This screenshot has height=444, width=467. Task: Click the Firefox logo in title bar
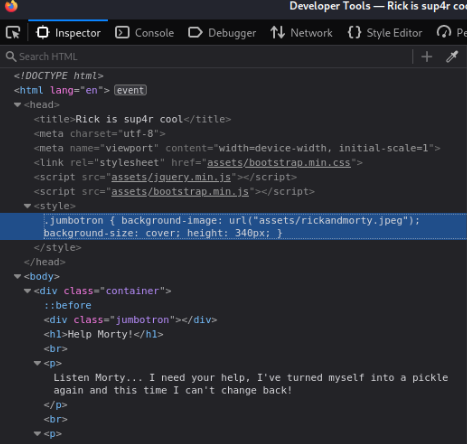click(x=11, y=5)
